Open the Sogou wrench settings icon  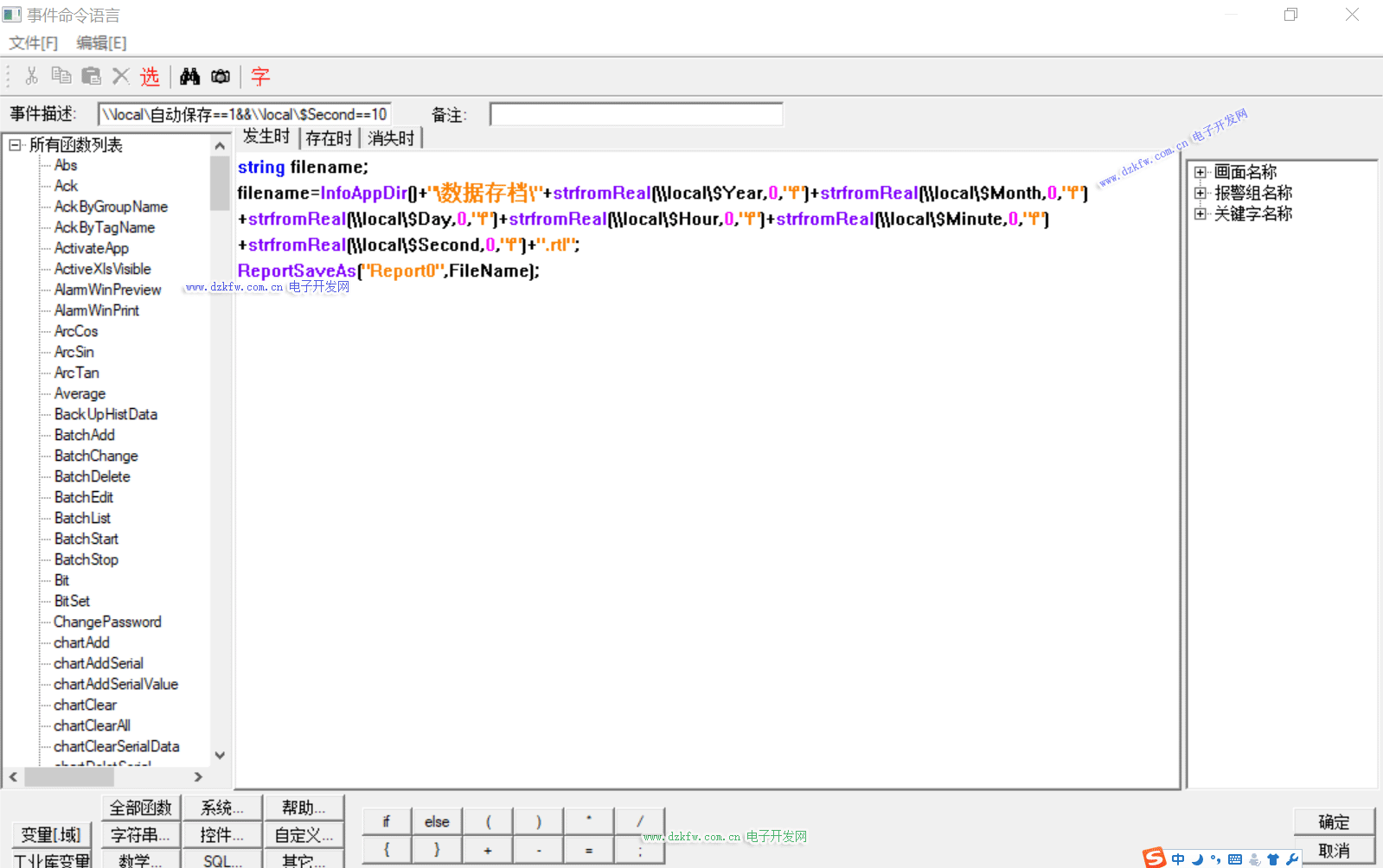click(x=1292, y=859)
